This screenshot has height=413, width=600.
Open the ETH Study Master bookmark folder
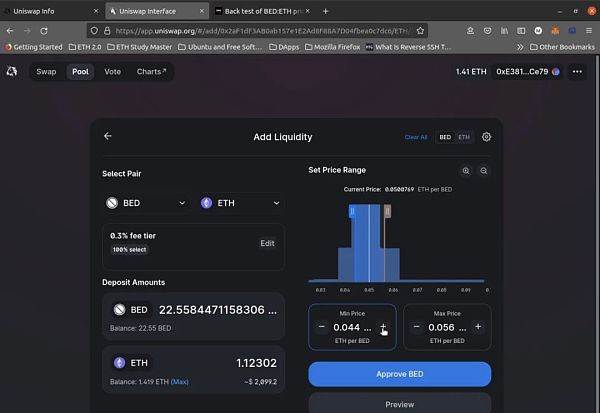pos(140,47)
